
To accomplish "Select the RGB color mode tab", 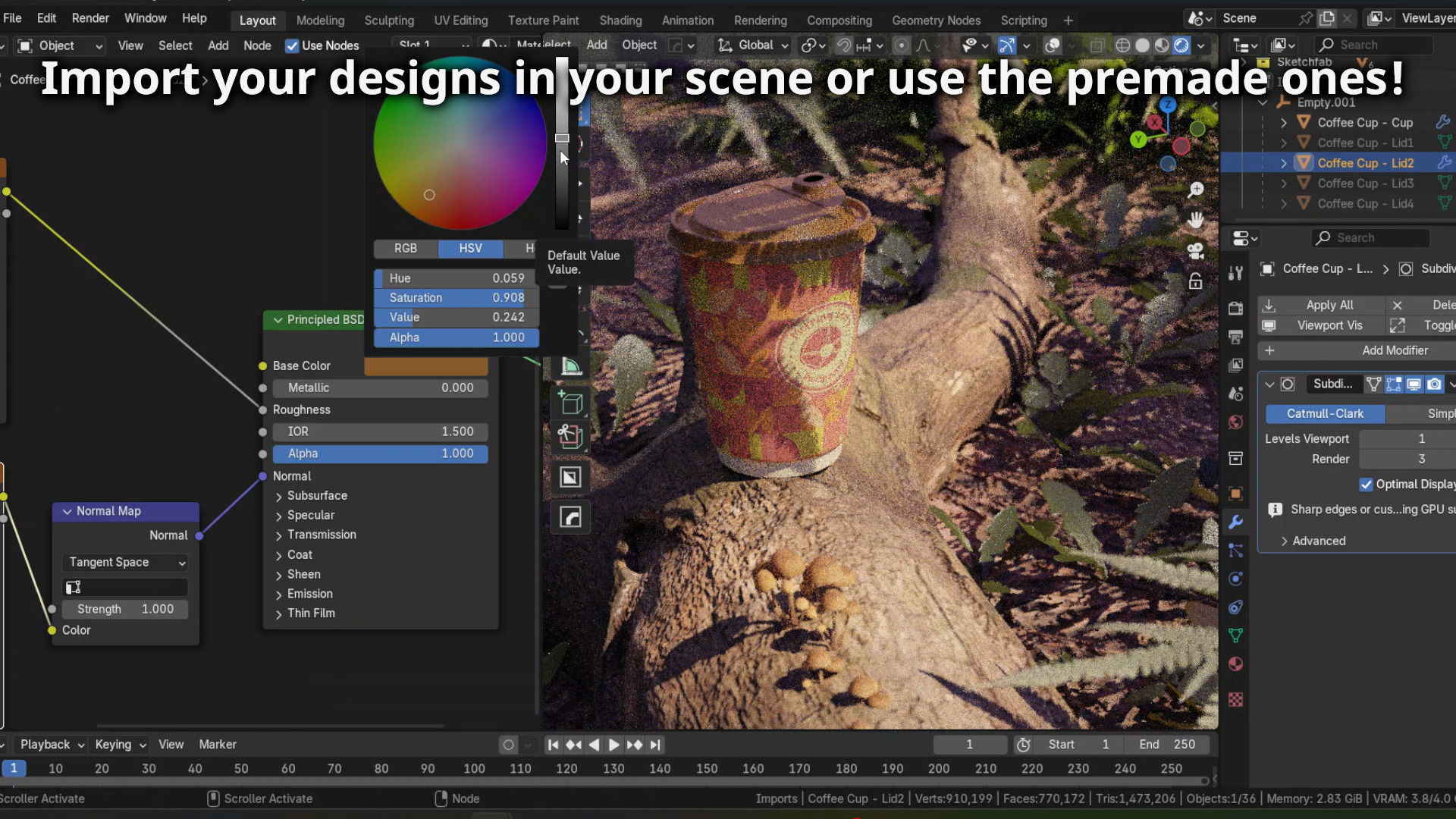I will [x=406, y=249].
